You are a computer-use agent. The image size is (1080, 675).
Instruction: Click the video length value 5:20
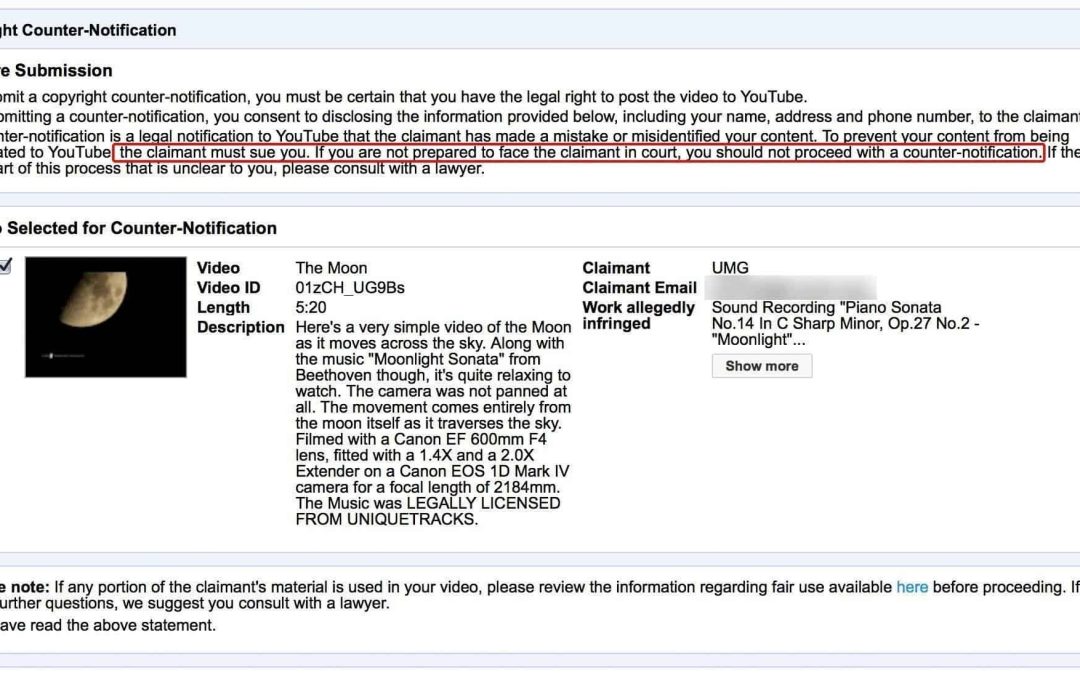tap(311, 308)
